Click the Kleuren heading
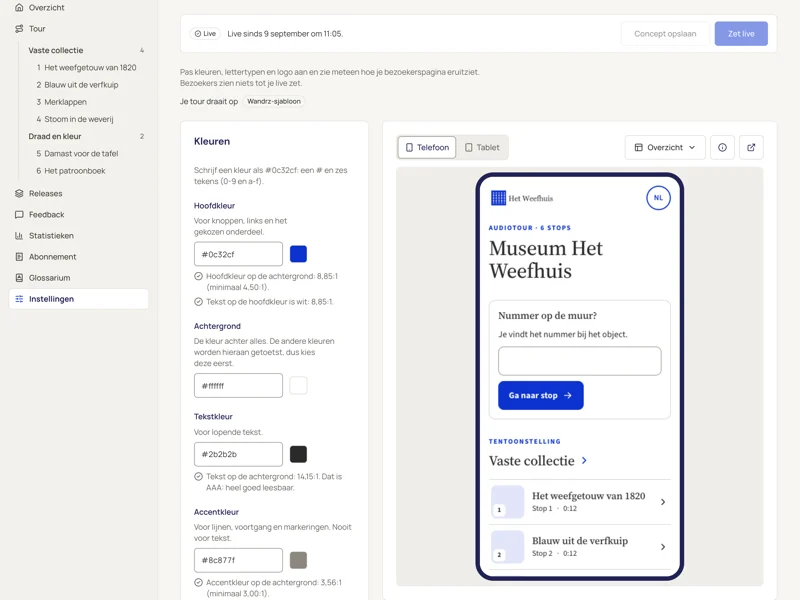 [212, 141]
